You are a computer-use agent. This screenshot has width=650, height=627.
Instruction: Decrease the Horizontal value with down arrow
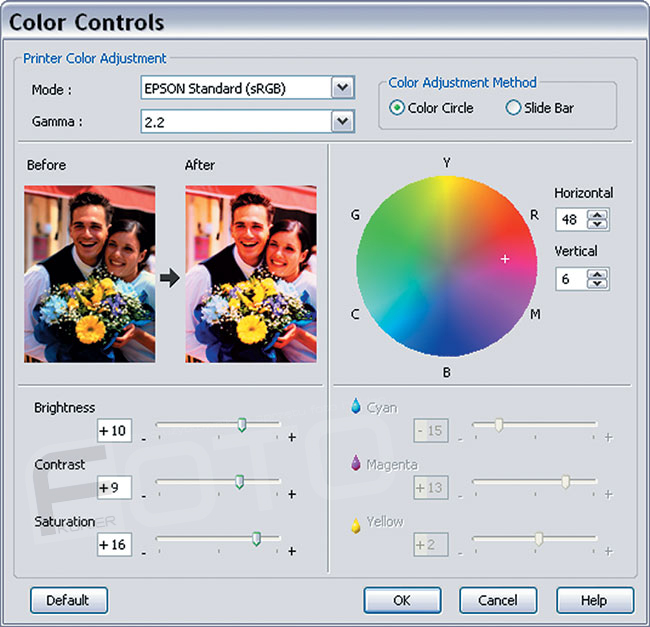[598, 225]
